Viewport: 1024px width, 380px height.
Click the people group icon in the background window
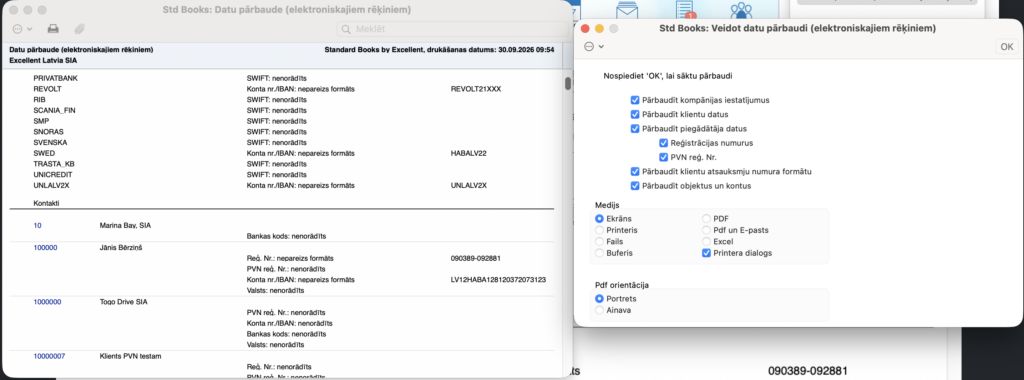741,10
